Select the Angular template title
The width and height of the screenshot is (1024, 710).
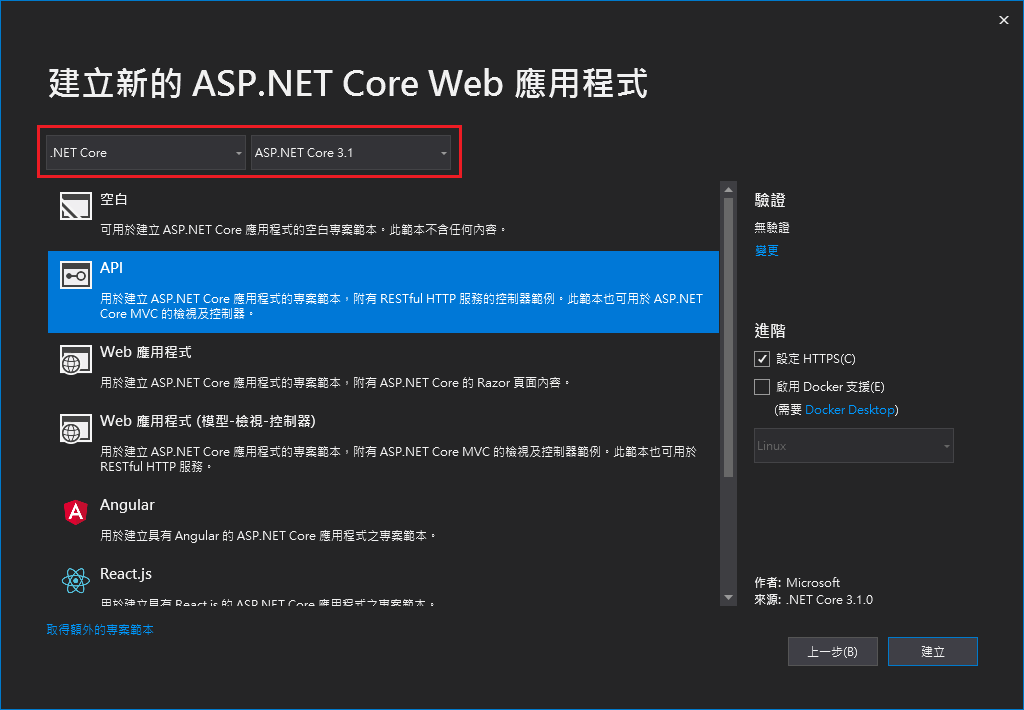127,505
